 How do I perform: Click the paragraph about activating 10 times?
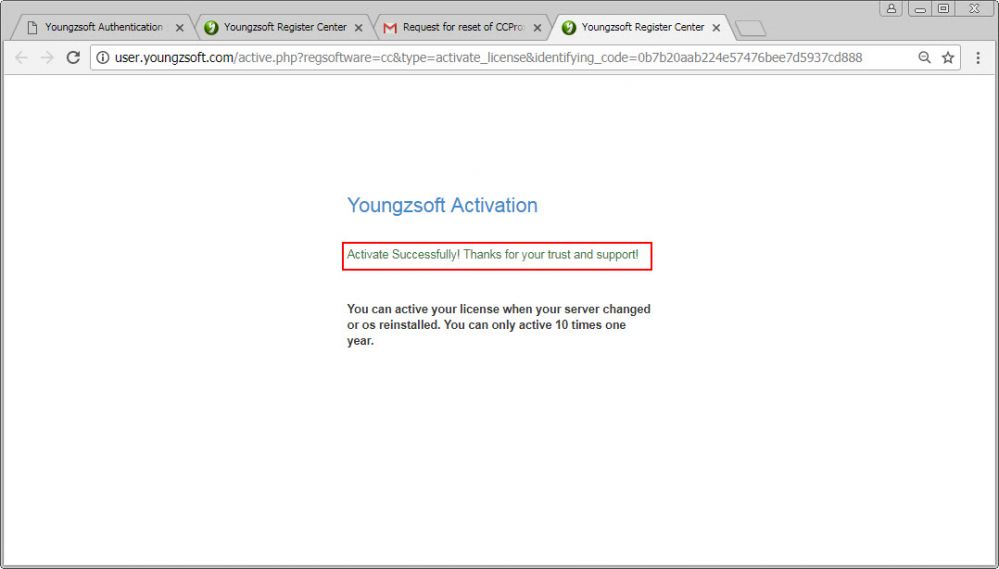499,325
